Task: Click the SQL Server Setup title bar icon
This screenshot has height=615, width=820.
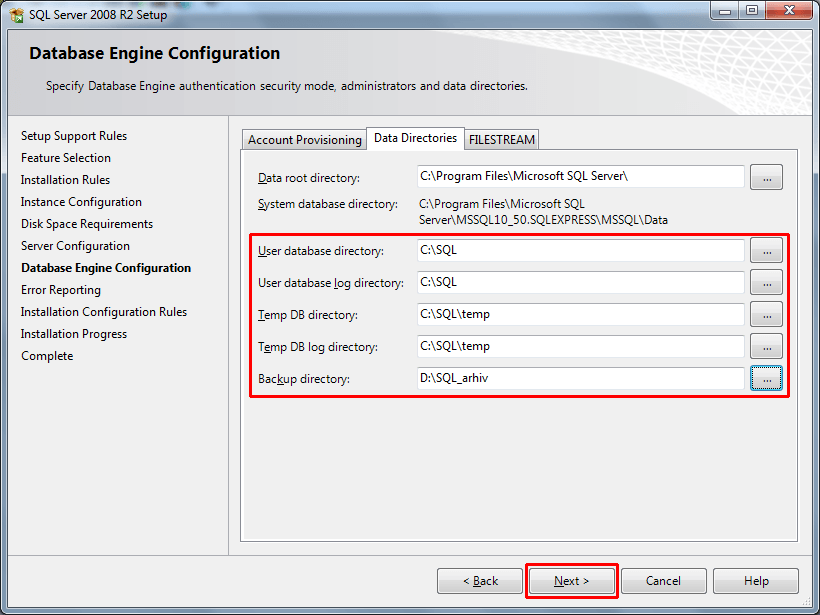Action: 17,15
